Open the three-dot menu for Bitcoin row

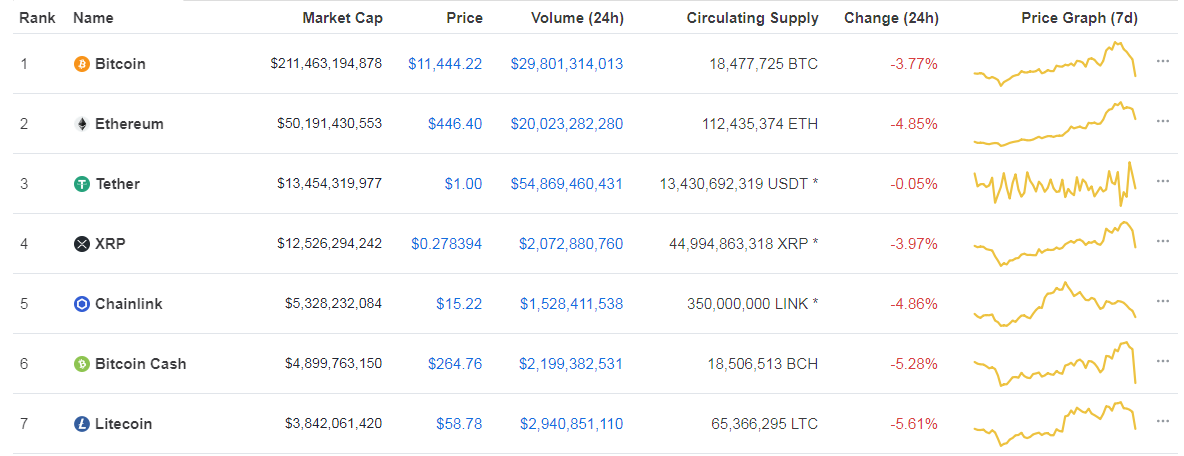[x=1162, y=61]
